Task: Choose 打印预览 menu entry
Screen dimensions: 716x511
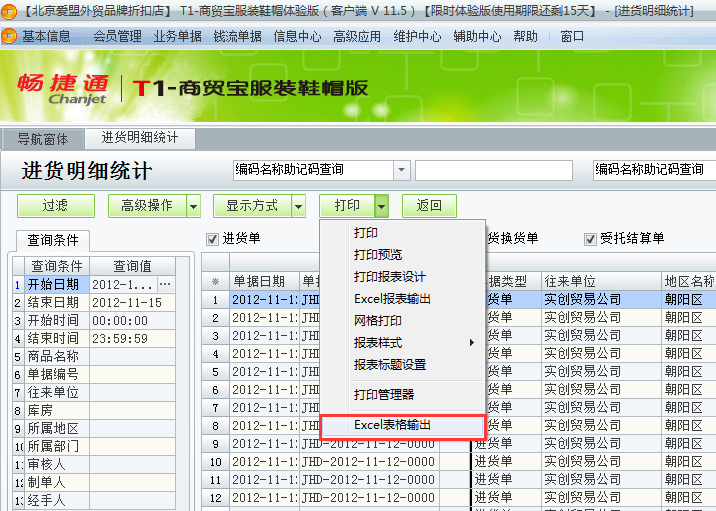Action: [402, 255]
